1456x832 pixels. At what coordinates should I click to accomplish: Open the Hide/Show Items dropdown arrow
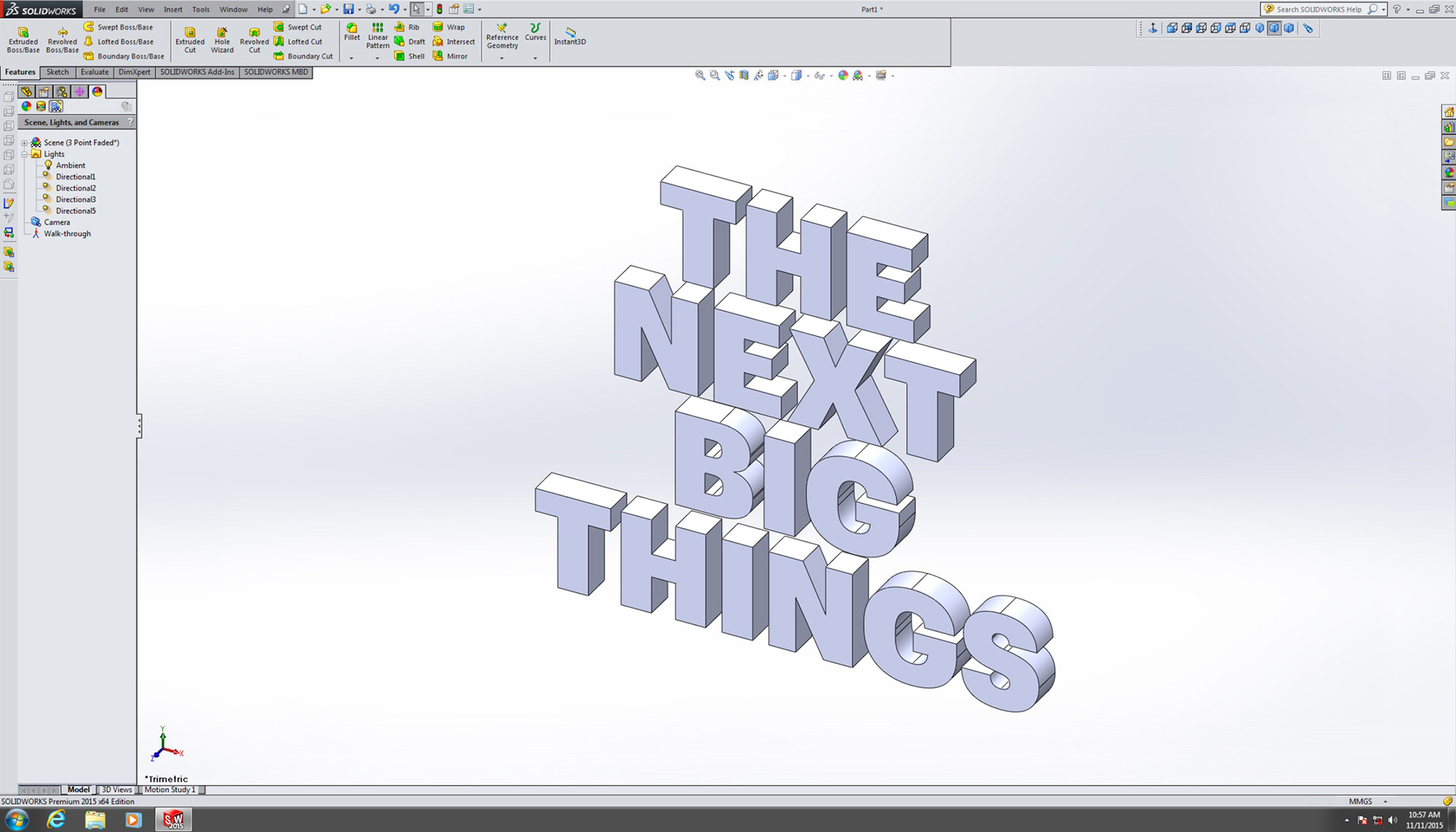point(831,76)
